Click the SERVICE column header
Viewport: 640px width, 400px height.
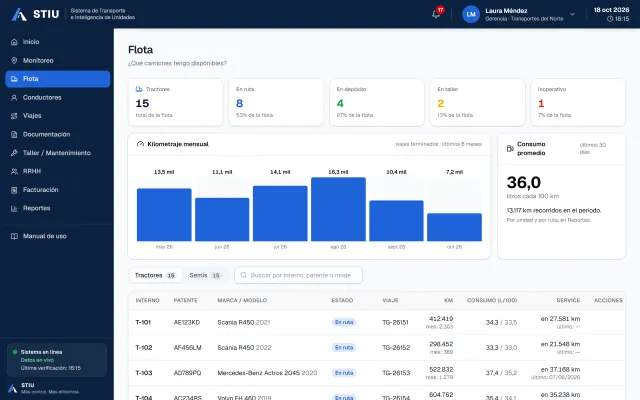coord(568,300)
